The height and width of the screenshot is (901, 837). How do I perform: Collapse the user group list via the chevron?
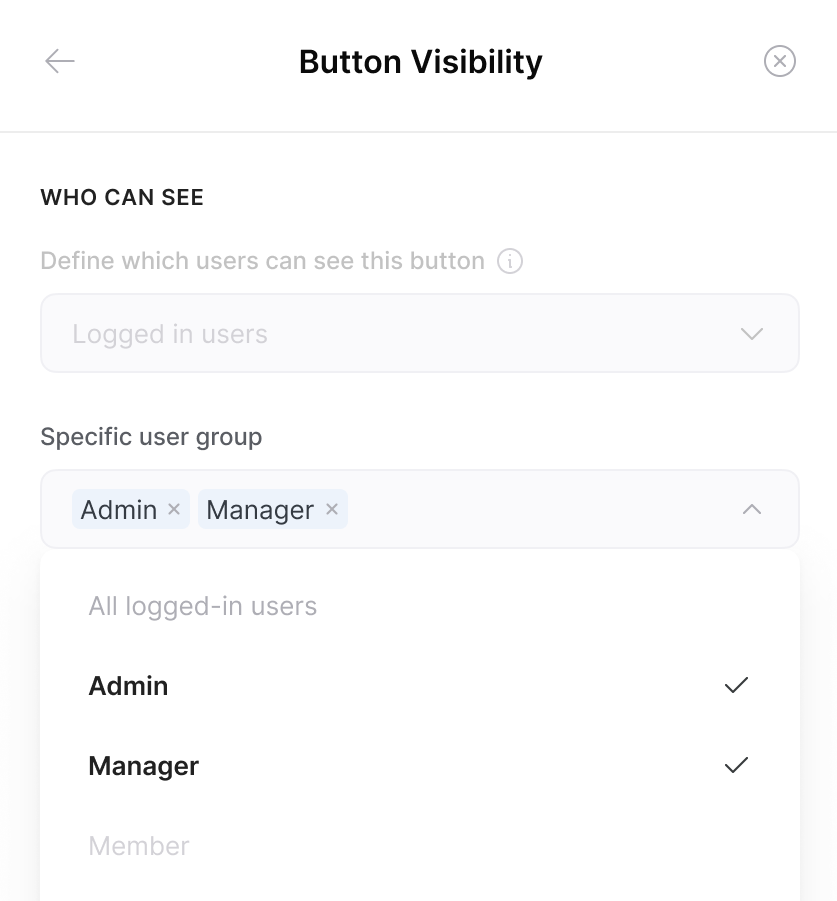pos(751,509)
